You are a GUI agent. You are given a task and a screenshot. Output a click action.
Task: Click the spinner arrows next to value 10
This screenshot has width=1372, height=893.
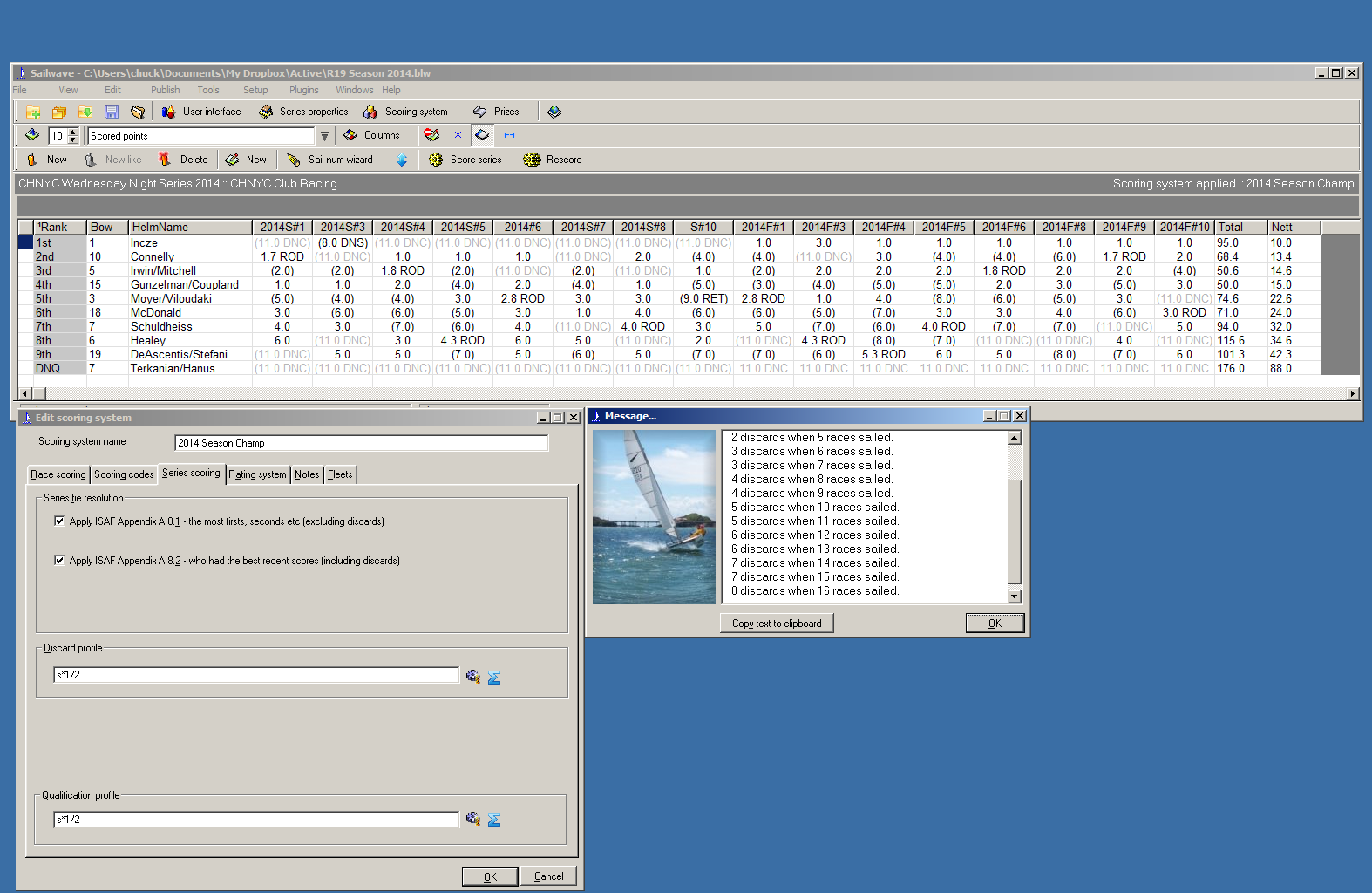tap(72, 136)
